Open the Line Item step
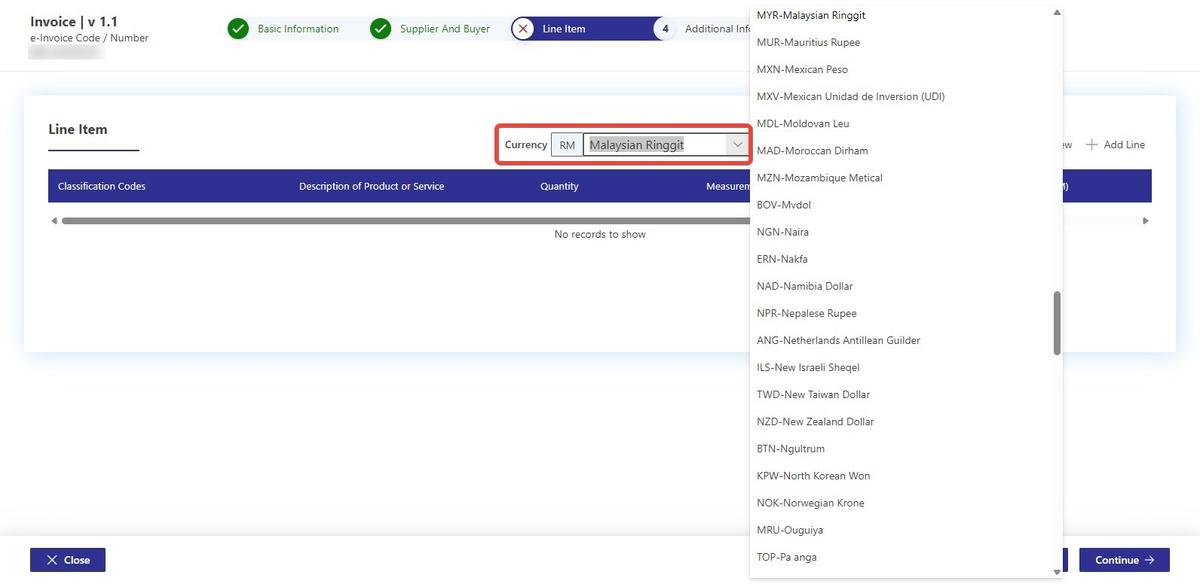This screenshot has height=584, width=1200. (564, 29)
